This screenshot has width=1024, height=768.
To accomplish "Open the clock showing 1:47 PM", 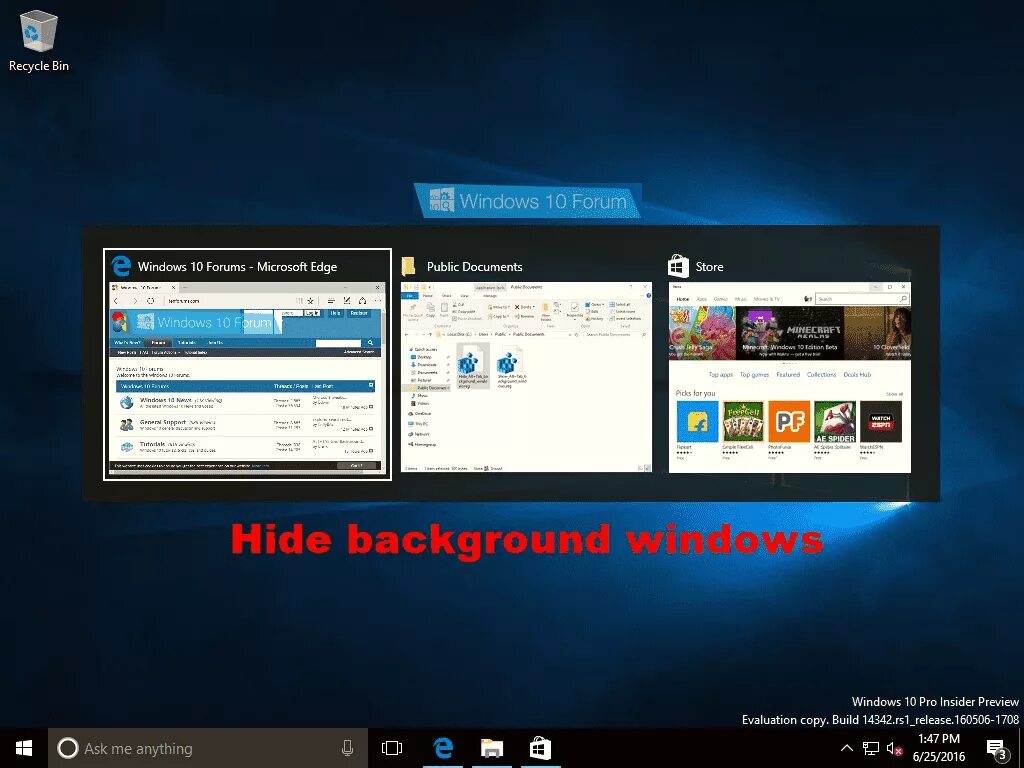I will [938, 748].
